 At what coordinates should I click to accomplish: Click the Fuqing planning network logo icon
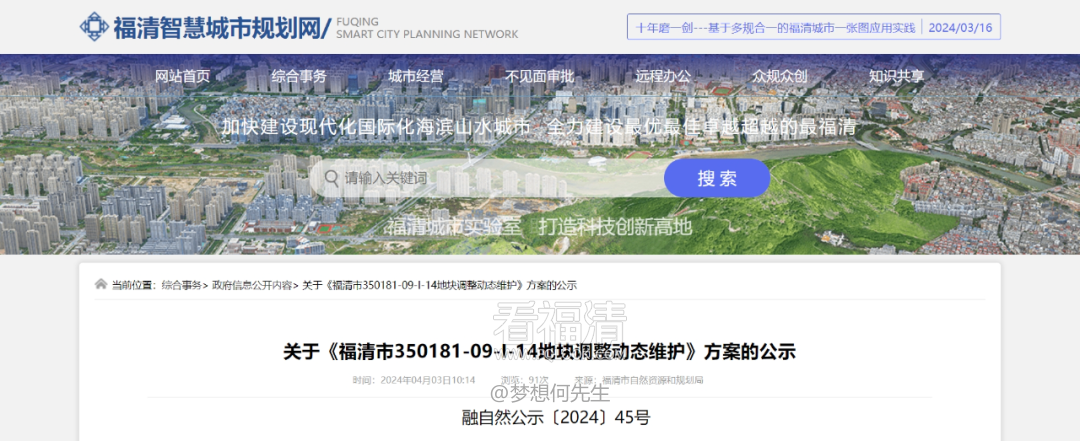click(x=93, y=27)
